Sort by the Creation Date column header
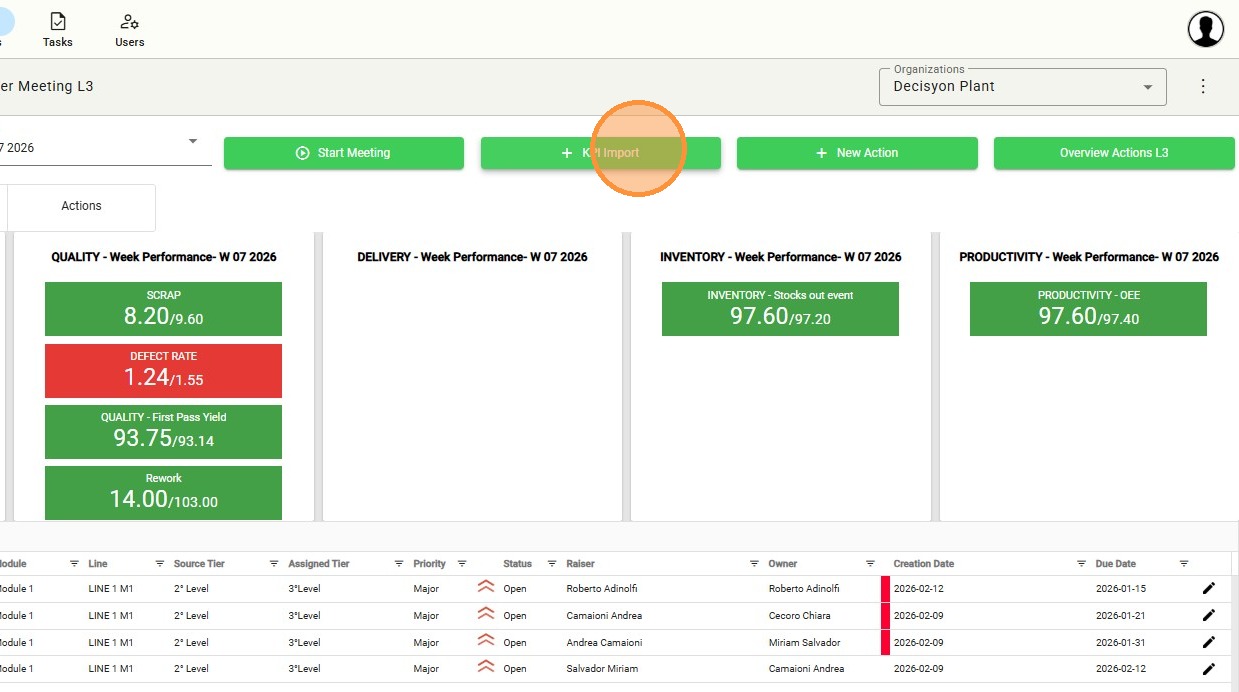1239x692 pixels. pos(924,564)
